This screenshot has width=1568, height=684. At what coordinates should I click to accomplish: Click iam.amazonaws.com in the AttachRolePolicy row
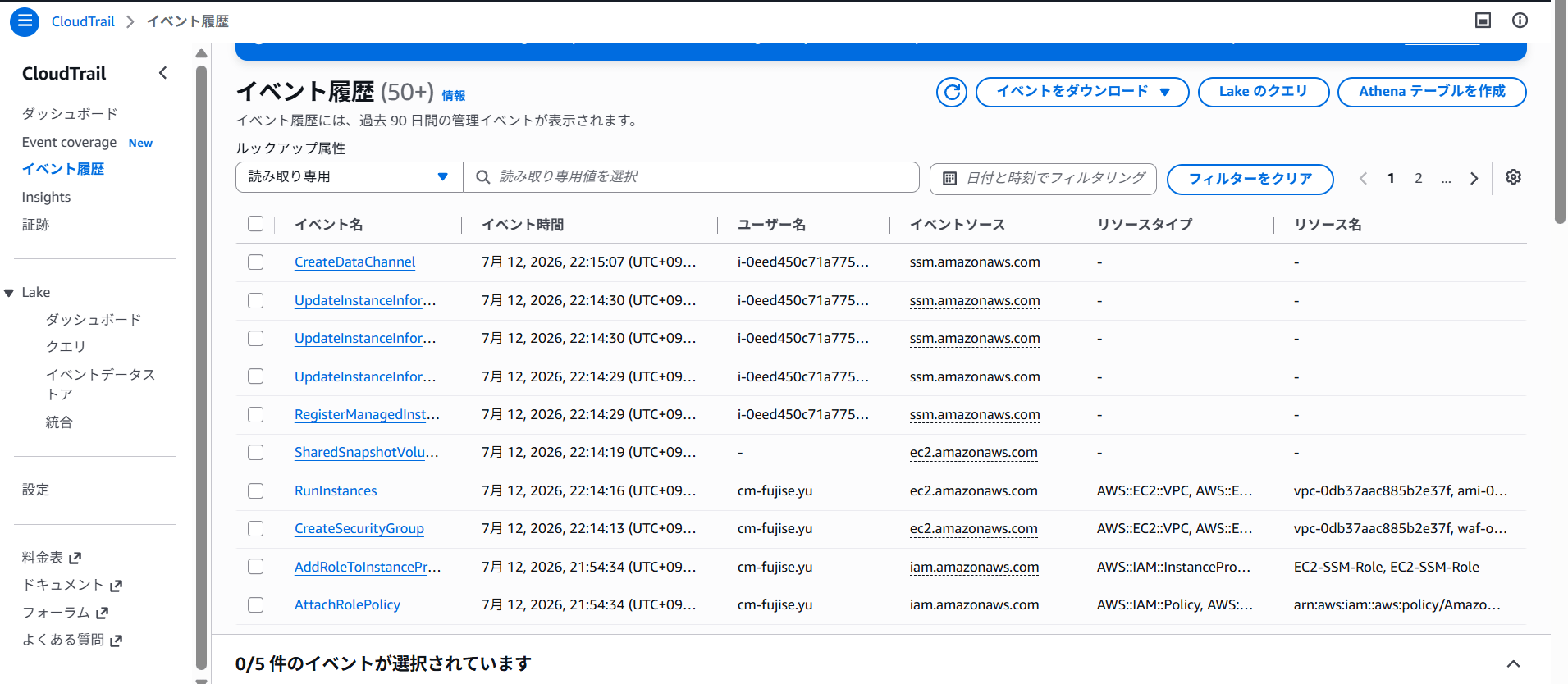[975, 604]
